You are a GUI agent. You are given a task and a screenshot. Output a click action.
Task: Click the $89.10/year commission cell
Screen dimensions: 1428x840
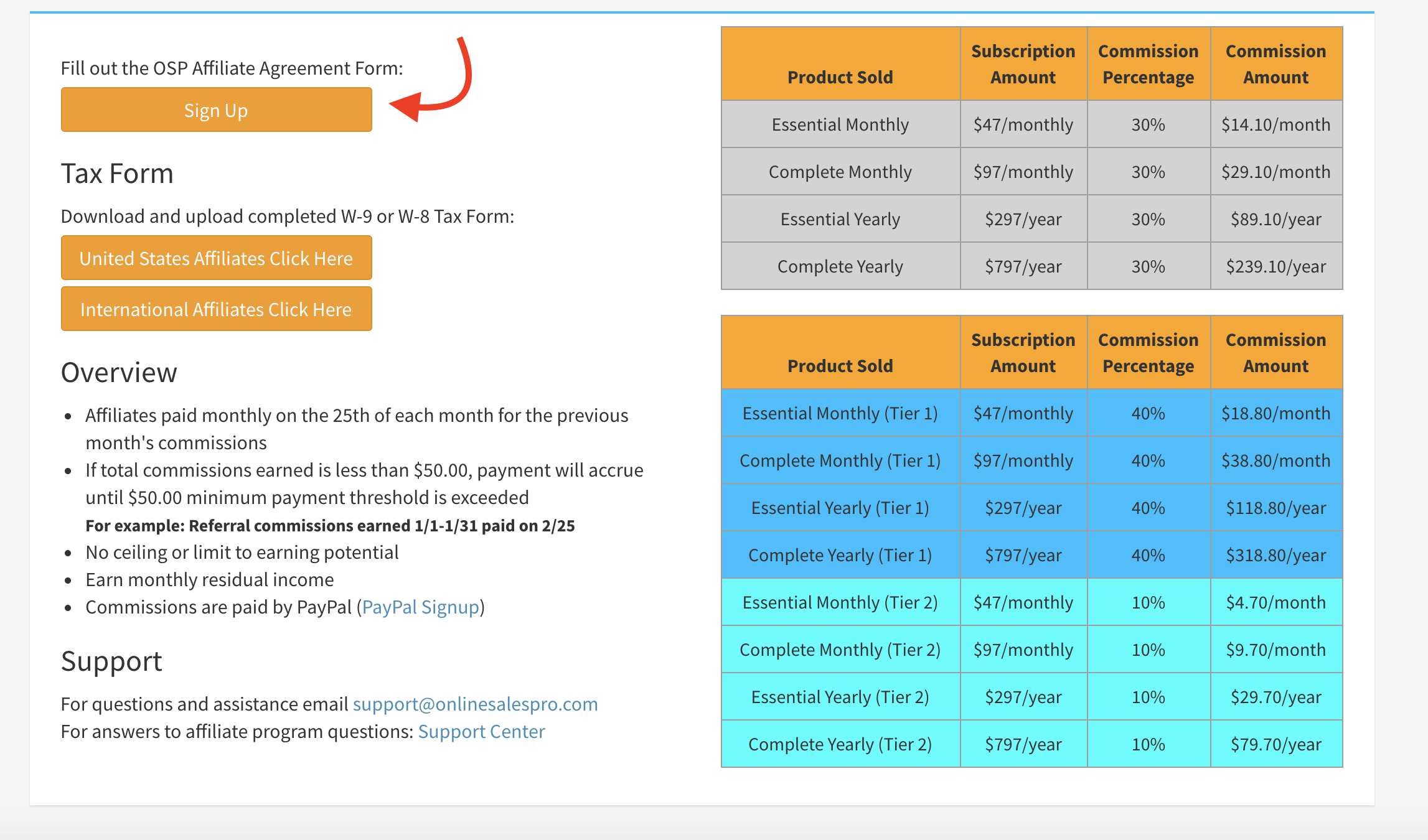tap(1276, 219)
